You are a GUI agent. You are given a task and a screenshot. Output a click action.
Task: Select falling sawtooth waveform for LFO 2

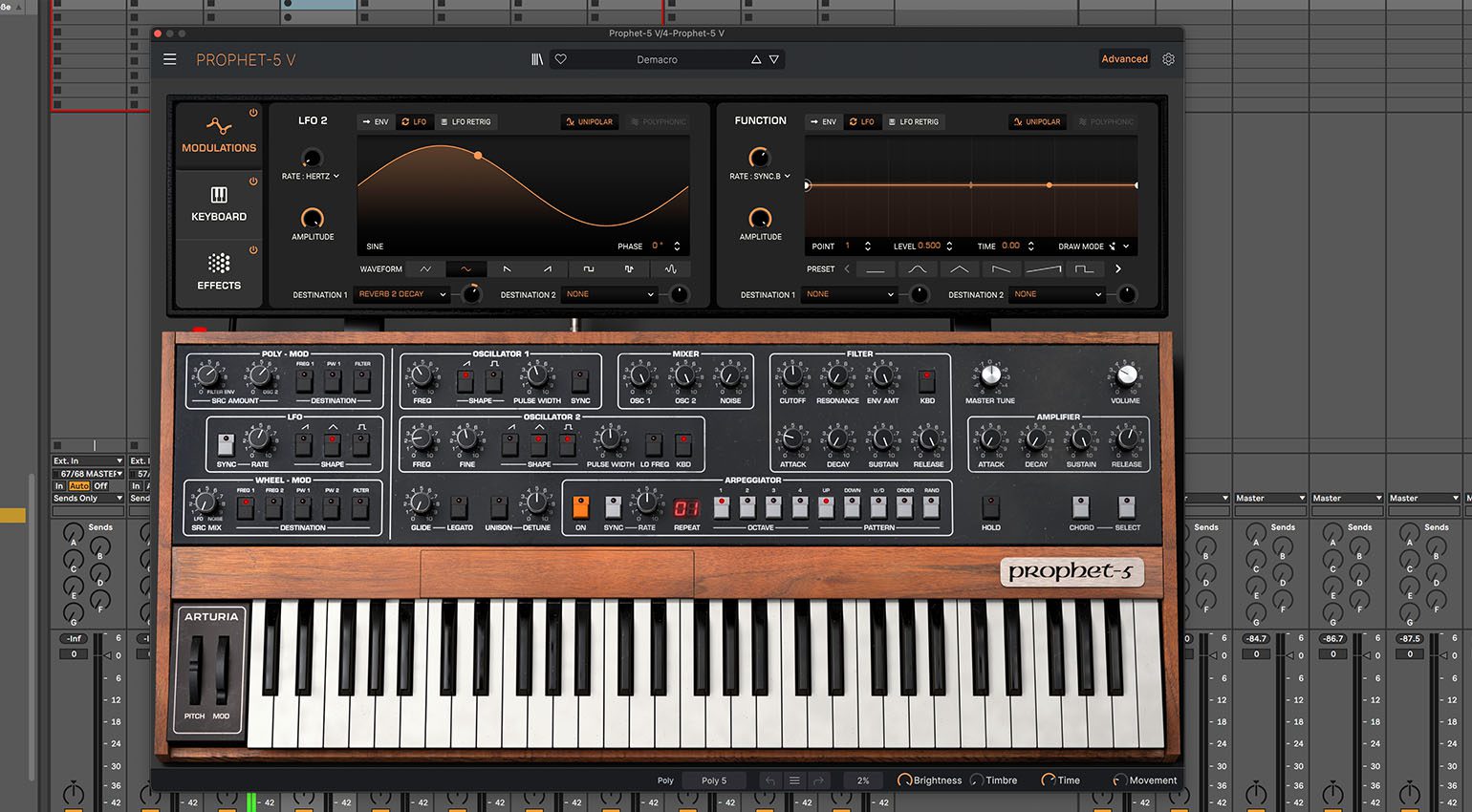pyautogui.click(x=507, y=269)
